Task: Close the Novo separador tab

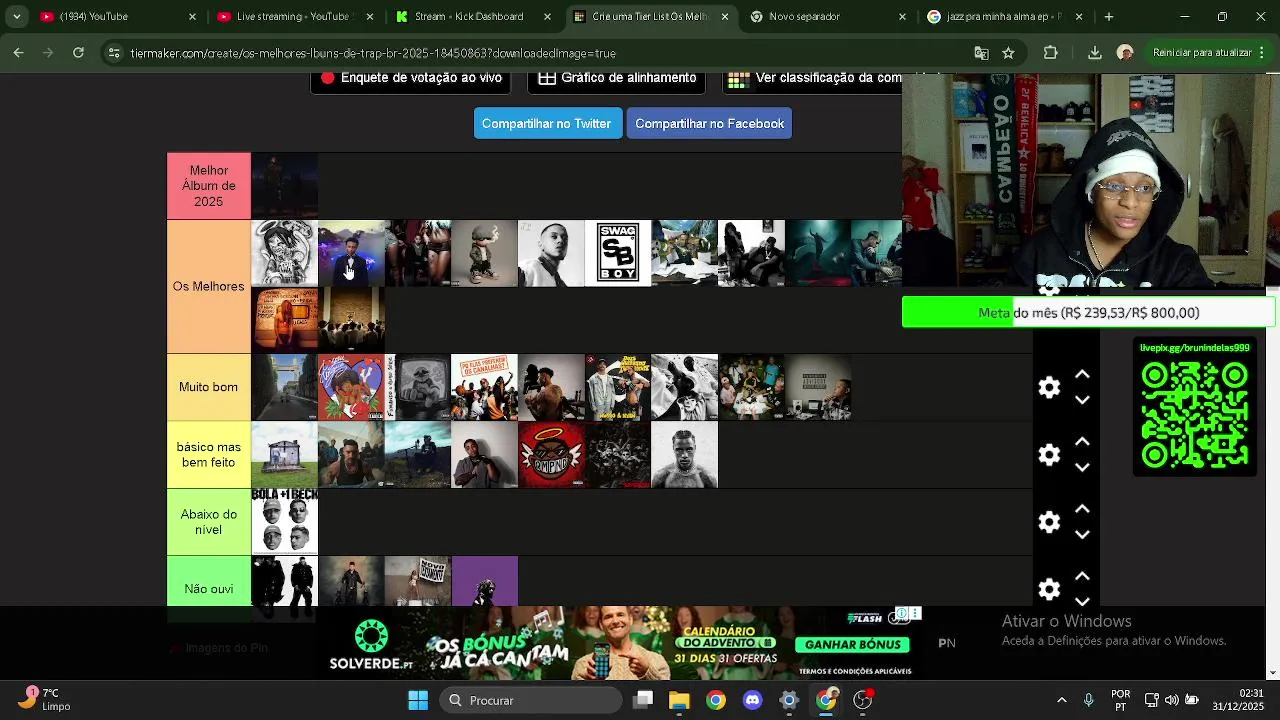Action: click(x=903, y=16)
